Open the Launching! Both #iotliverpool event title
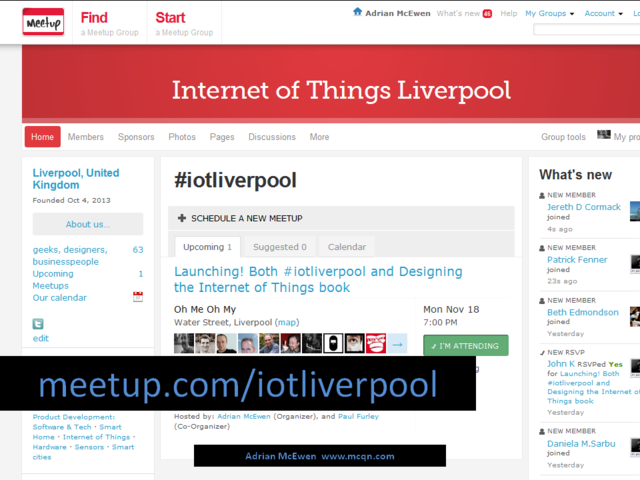The width and height of the screenshot is (640, 480). [x=318, y=279]
